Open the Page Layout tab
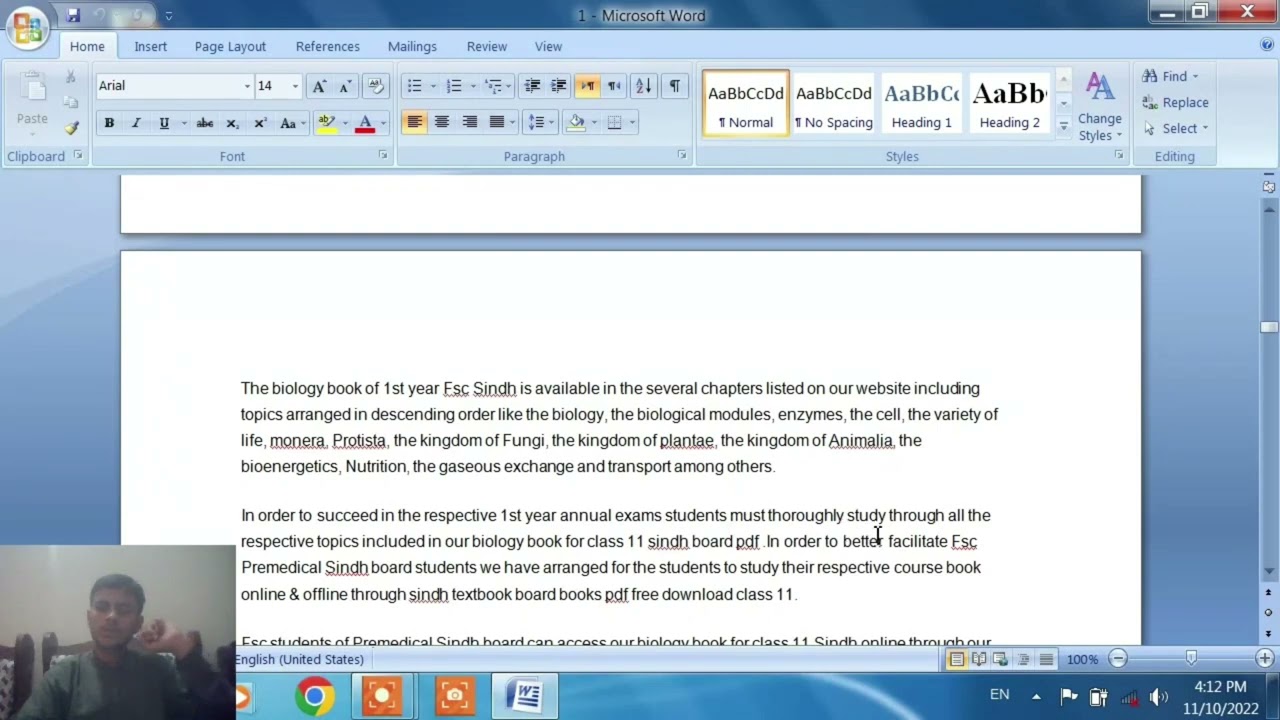 point(230,46)
